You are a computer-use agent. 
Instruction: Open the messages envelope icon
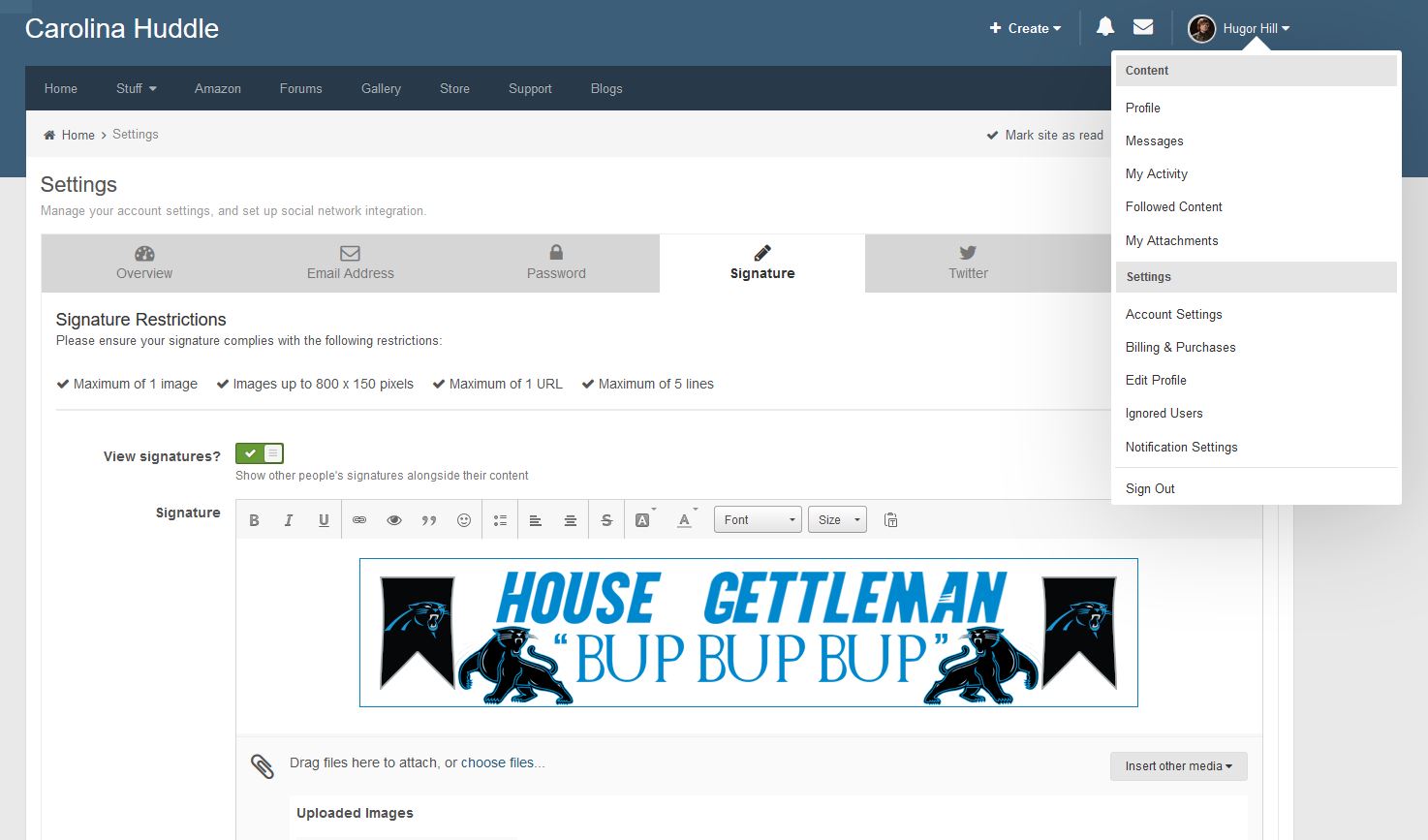tap(1143, 27)
